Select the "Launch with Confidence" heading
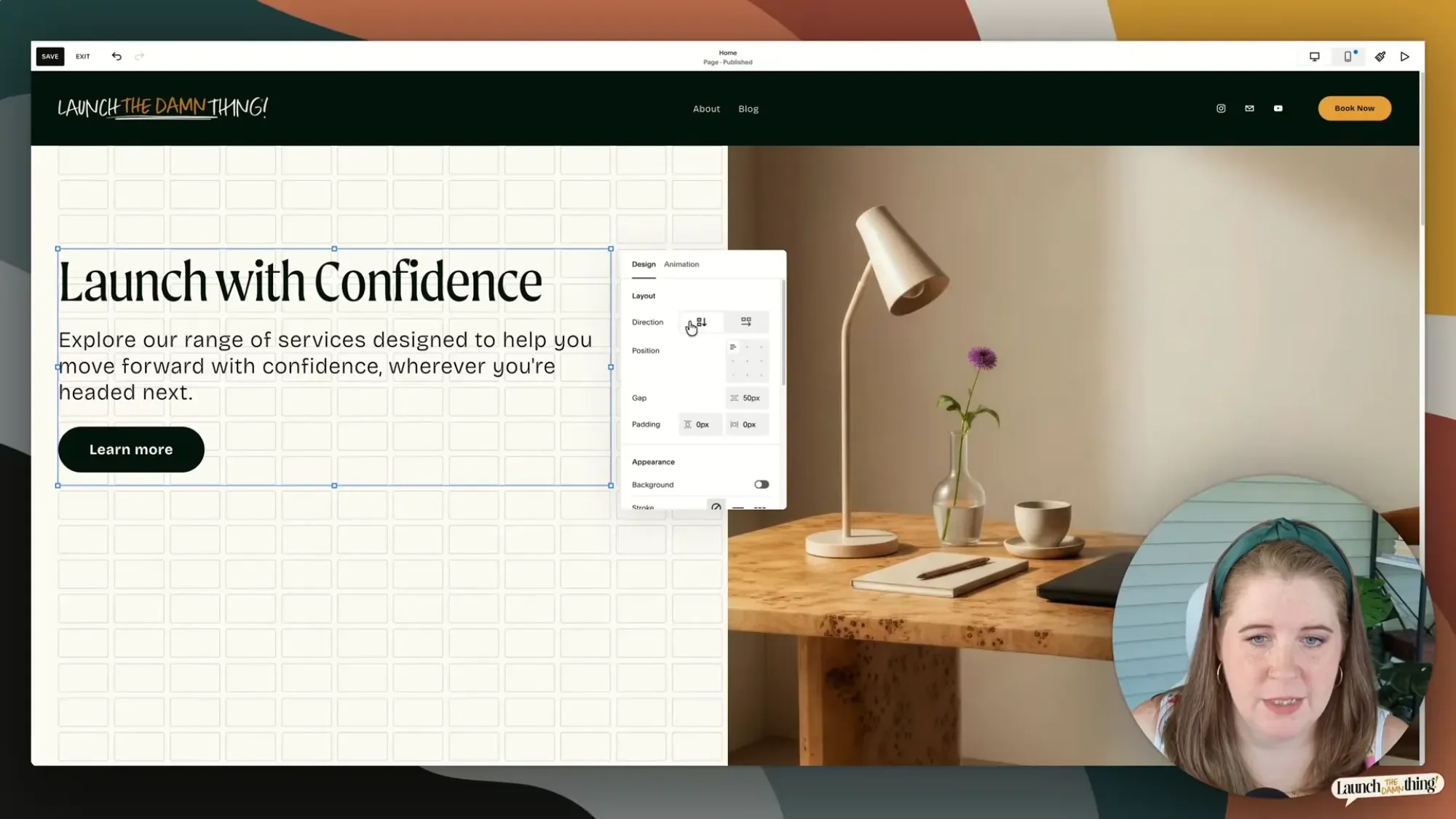The width and height of the screenshot is (1456, 819). 301,282
